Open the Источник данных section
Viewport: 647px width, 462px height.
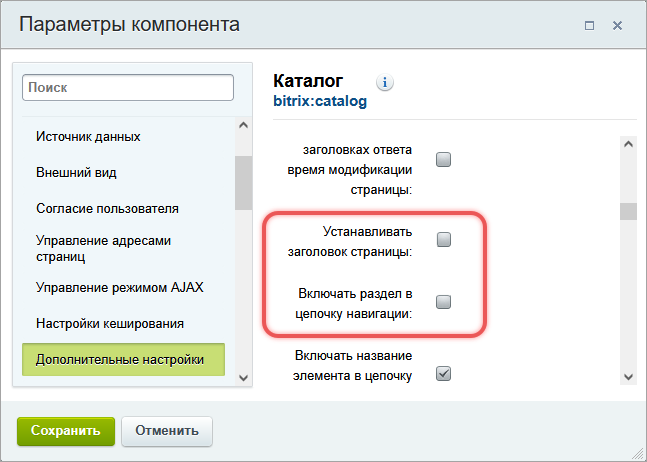pos(88,136)
